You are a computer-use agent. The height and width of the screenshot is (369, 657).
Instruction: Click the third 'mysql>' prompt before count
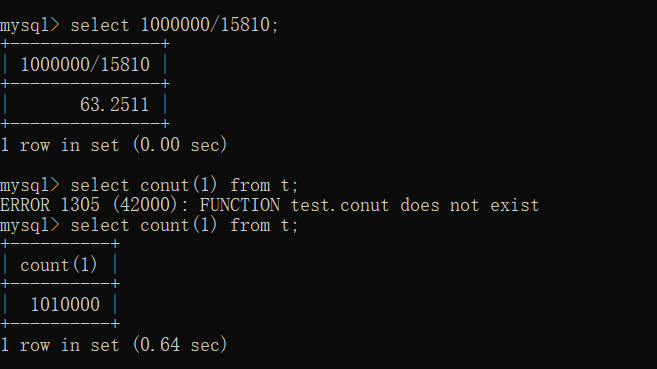[30, 225]
